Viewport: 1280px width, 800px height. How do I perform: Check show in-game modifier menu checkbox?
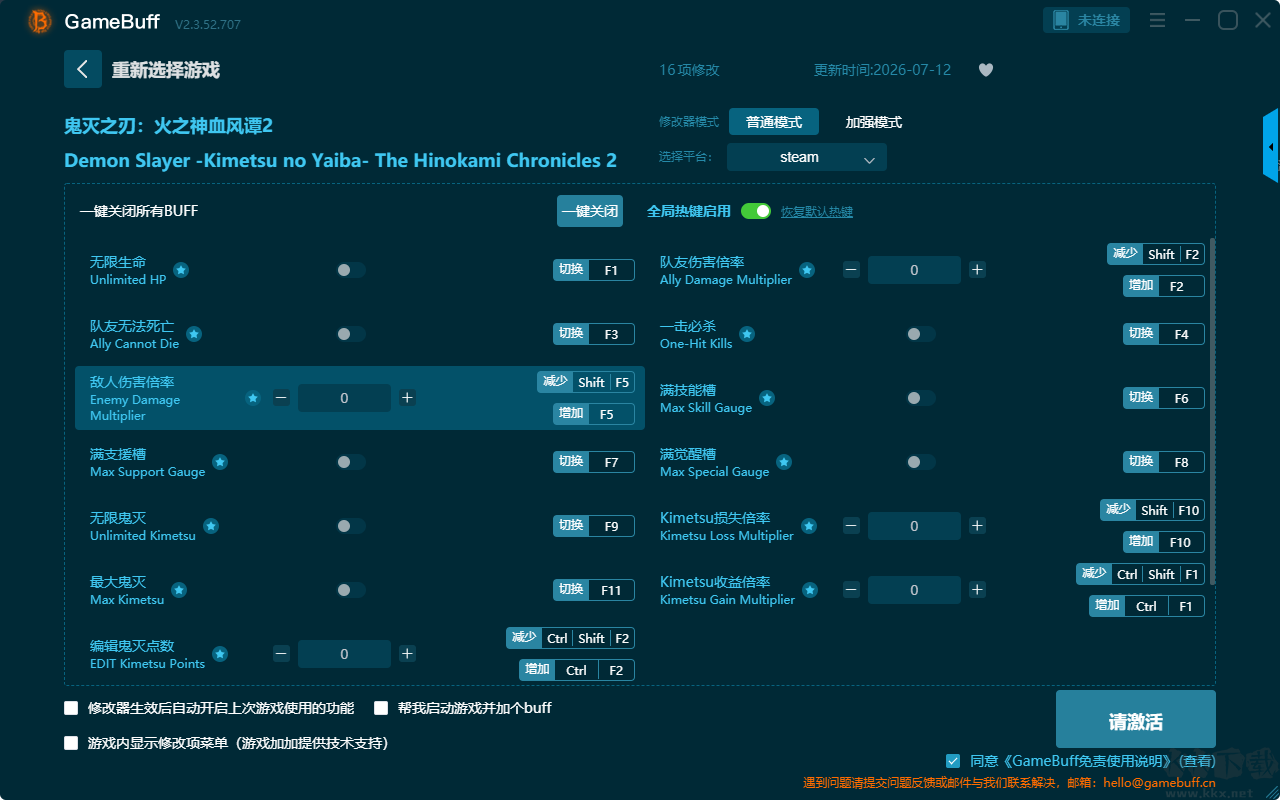pos(71,743)
